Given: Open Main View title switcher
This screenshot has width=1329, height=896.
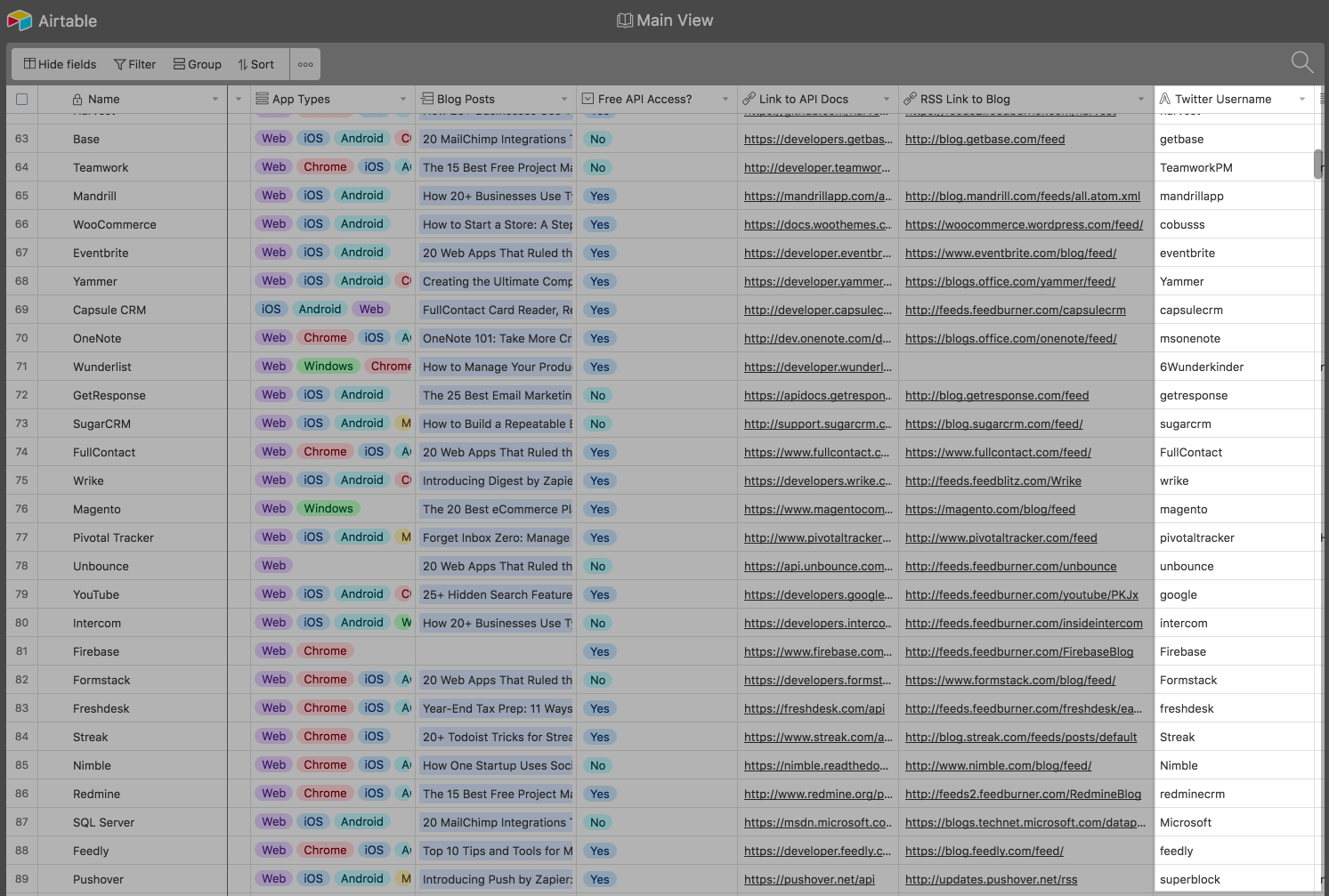Looking at the screenshot, I should tap(665, 20).
